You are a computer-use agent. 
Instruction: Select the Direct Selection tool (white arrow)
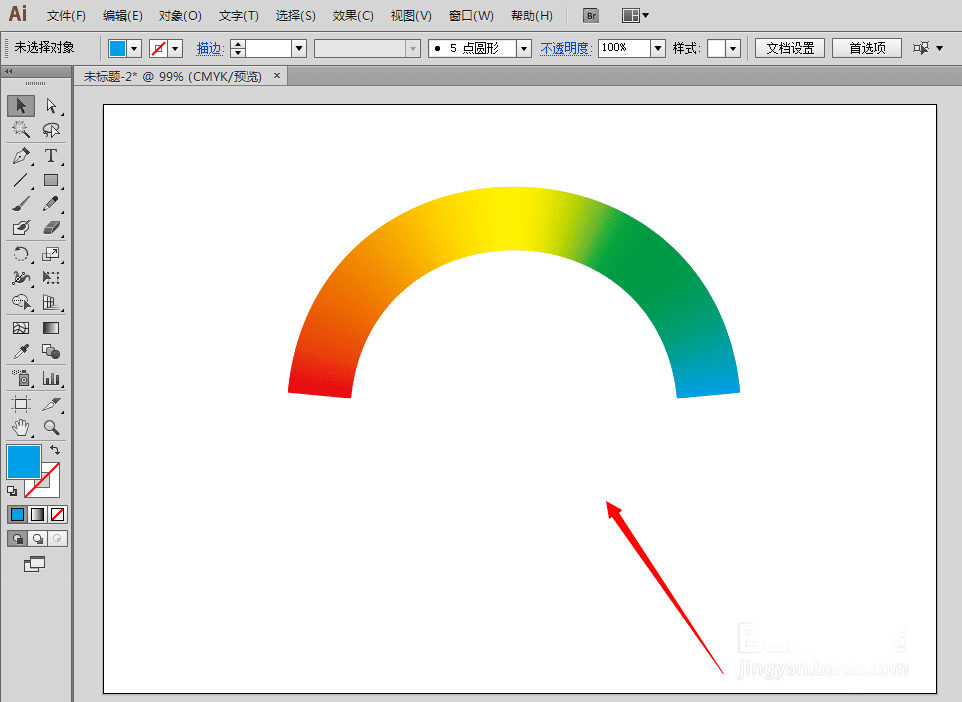51,106
